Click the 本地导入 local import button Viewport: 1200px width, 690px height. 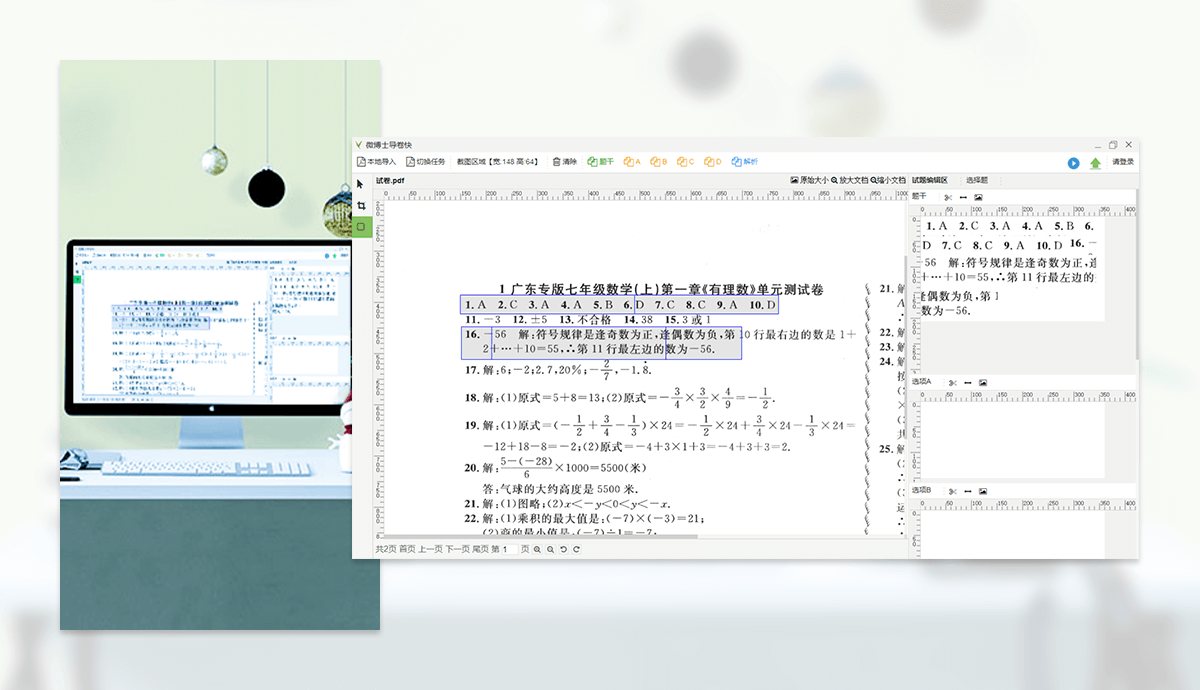pos(377,161)
